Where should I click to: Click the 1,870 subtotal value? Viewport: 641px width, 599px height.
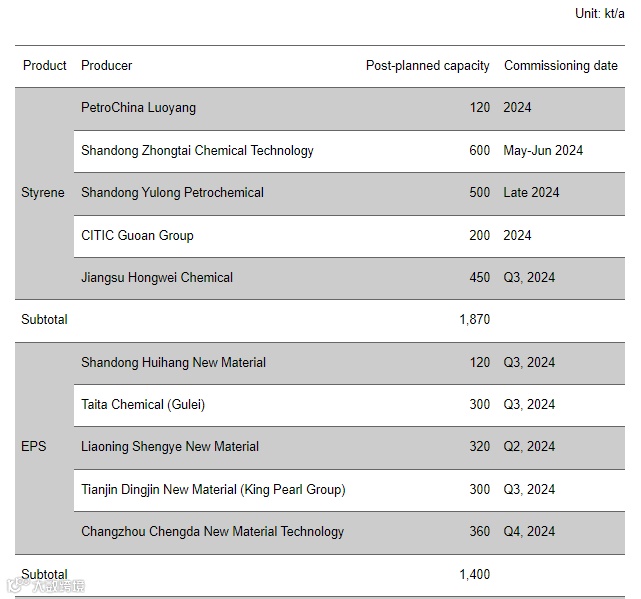[x=475, y=319]
